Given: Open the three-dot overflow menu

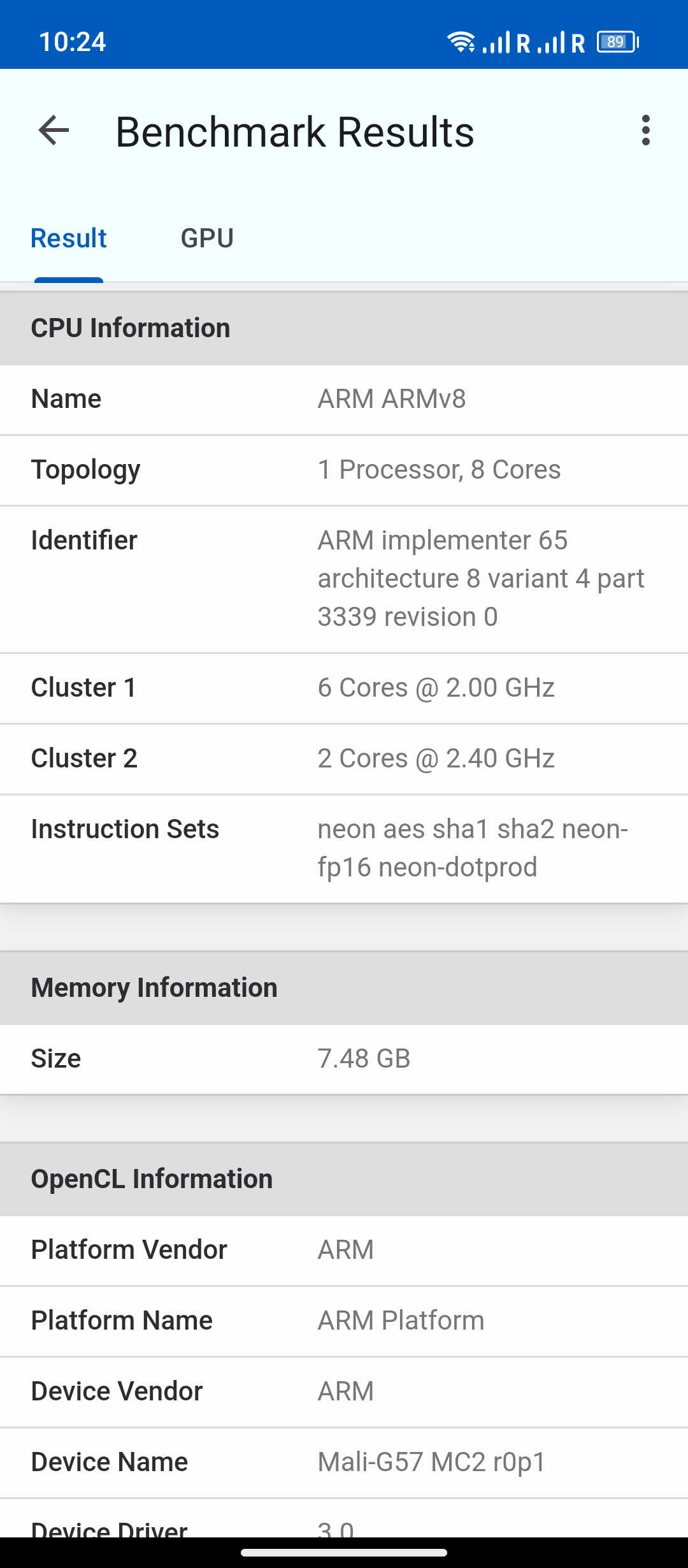Looking at the screenshot, I should 645,131.
